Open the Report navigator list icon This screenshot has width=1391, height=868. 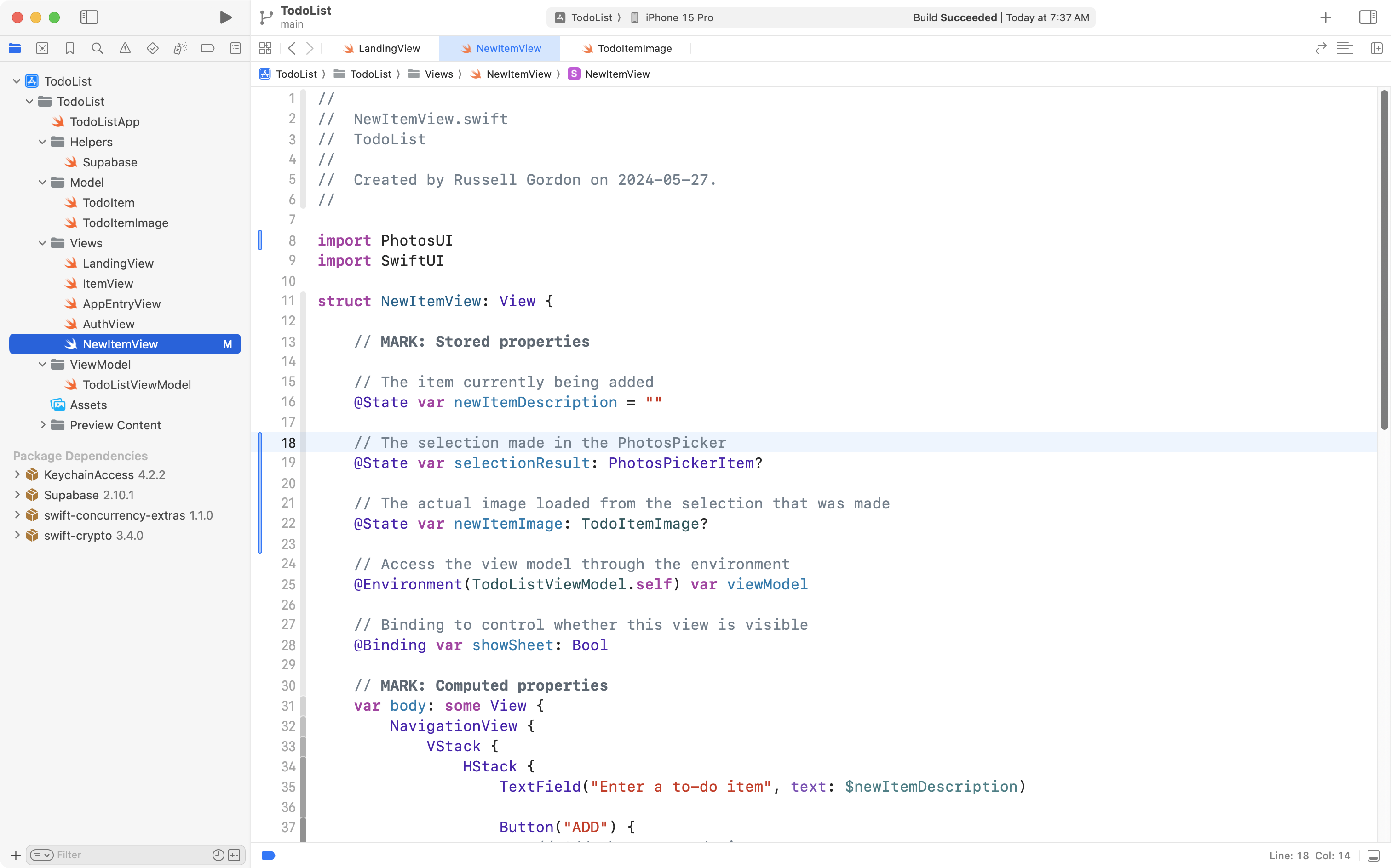click(235, 48)
